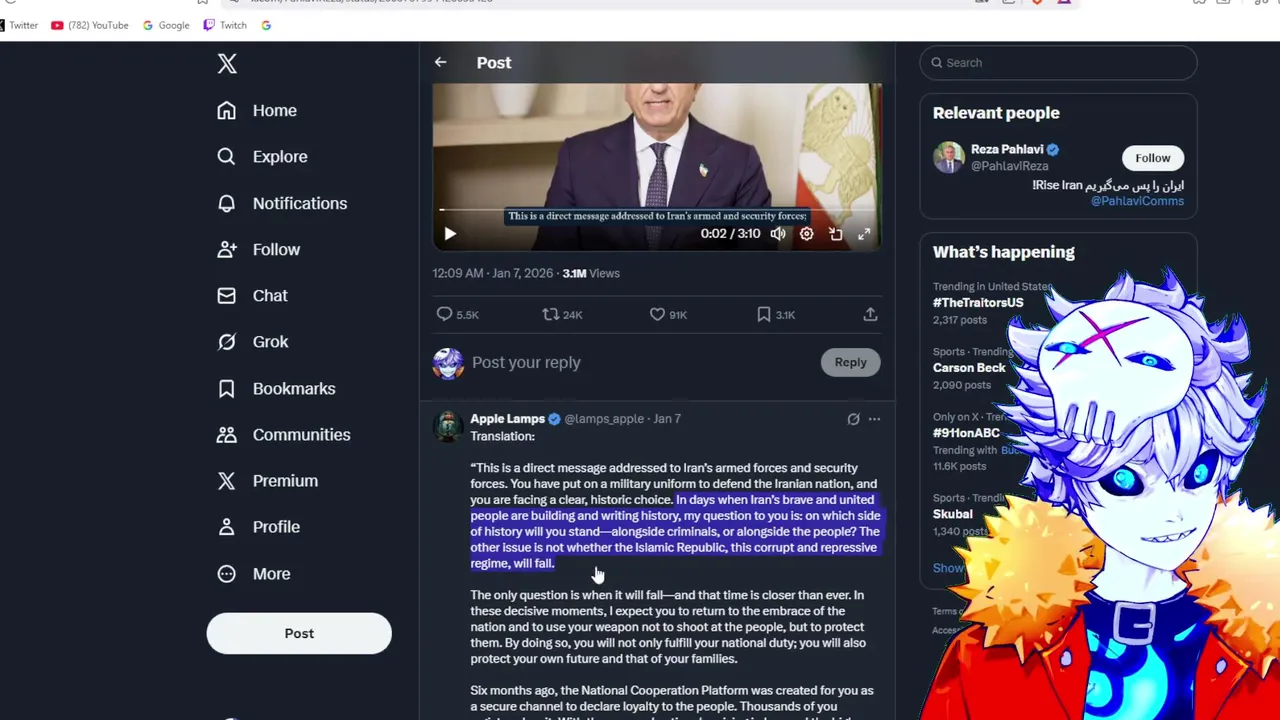Open the Follow sidebar item
This screenshot has height=720, width=1280.
point(258,249)
